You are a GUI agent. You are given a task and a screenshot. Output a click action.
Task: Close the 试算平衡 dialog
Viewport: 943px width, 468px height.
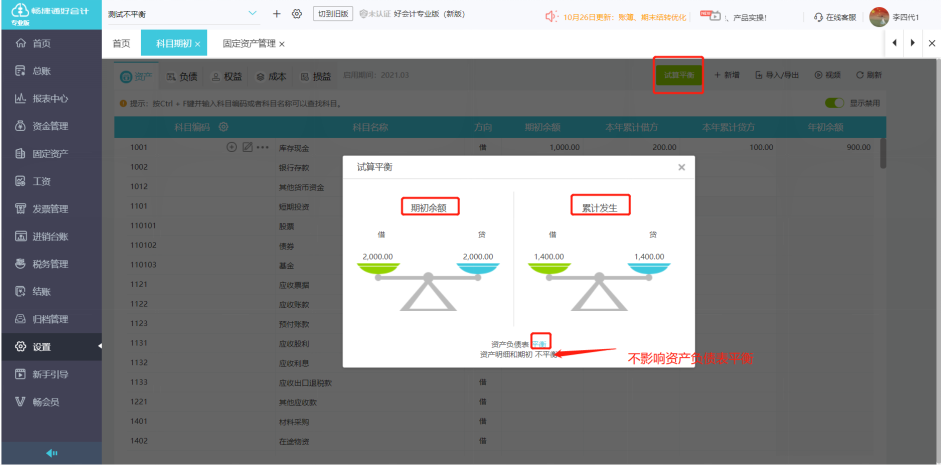681,167
